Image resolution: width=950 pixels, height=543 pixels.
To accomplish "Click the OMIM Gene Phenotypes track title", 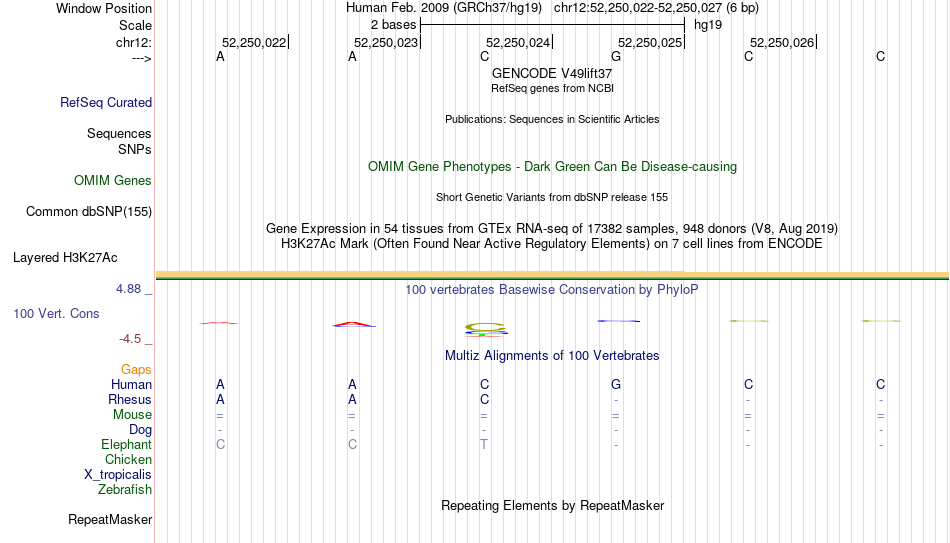I will pos(552,167).
